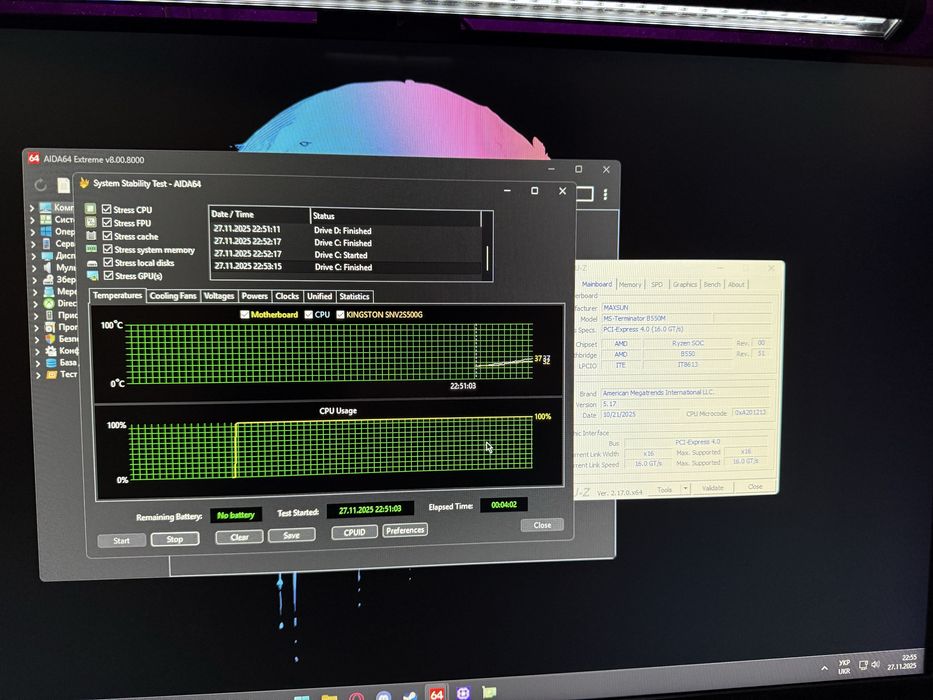Uncheck Stress CPU checkbox

coord(107,209)
